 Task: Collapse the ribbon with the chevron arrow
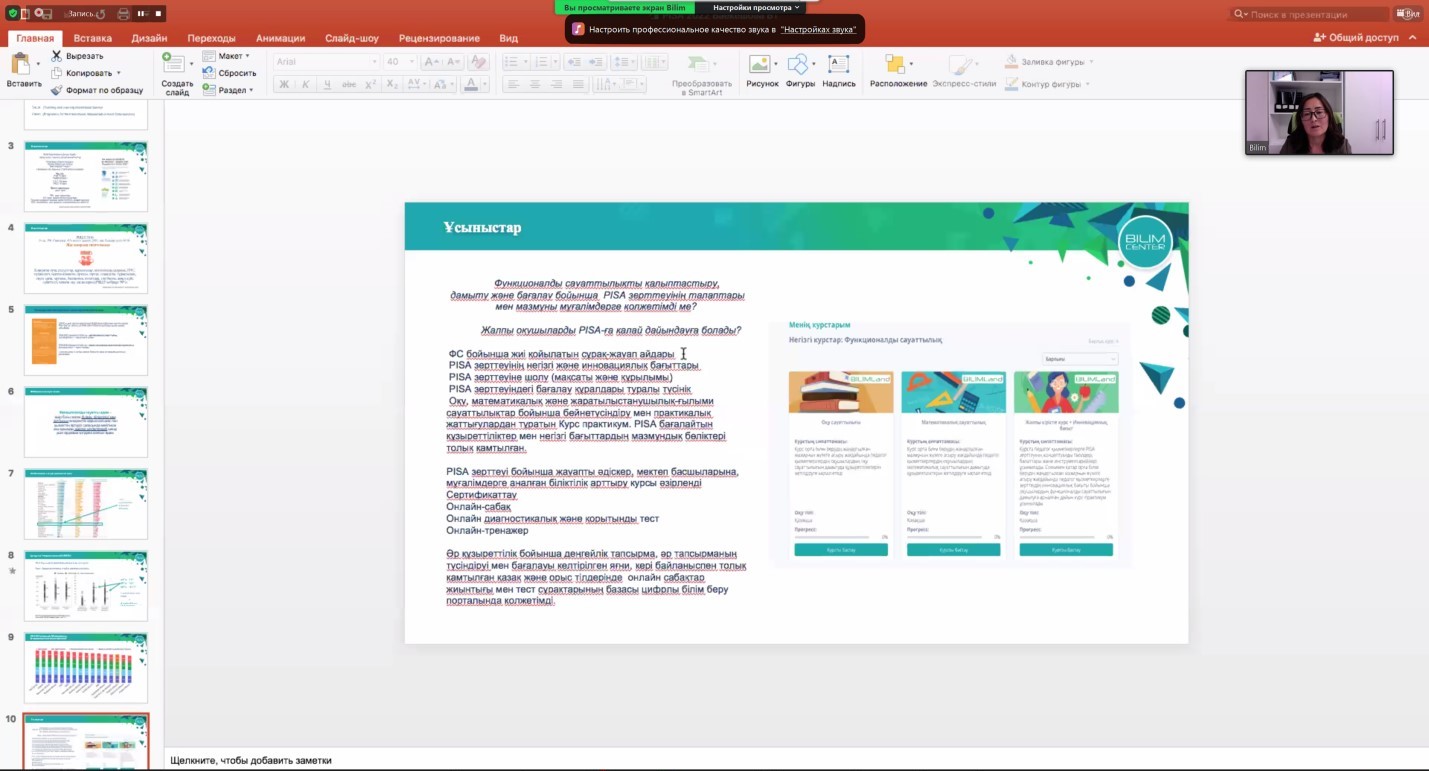coord(1413,38)
